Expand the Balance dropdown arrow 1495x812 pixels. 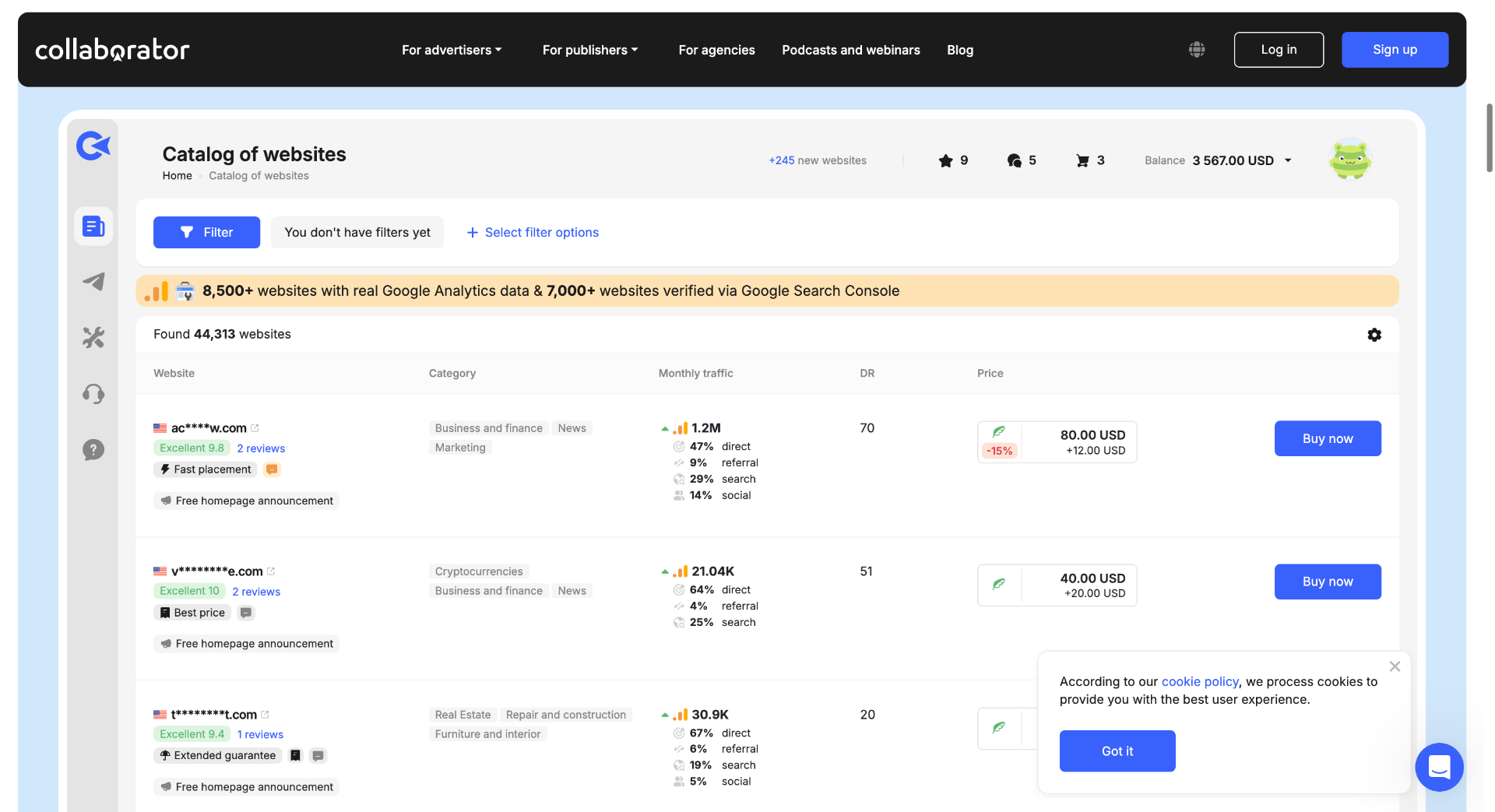click(x=1288, y=160)
